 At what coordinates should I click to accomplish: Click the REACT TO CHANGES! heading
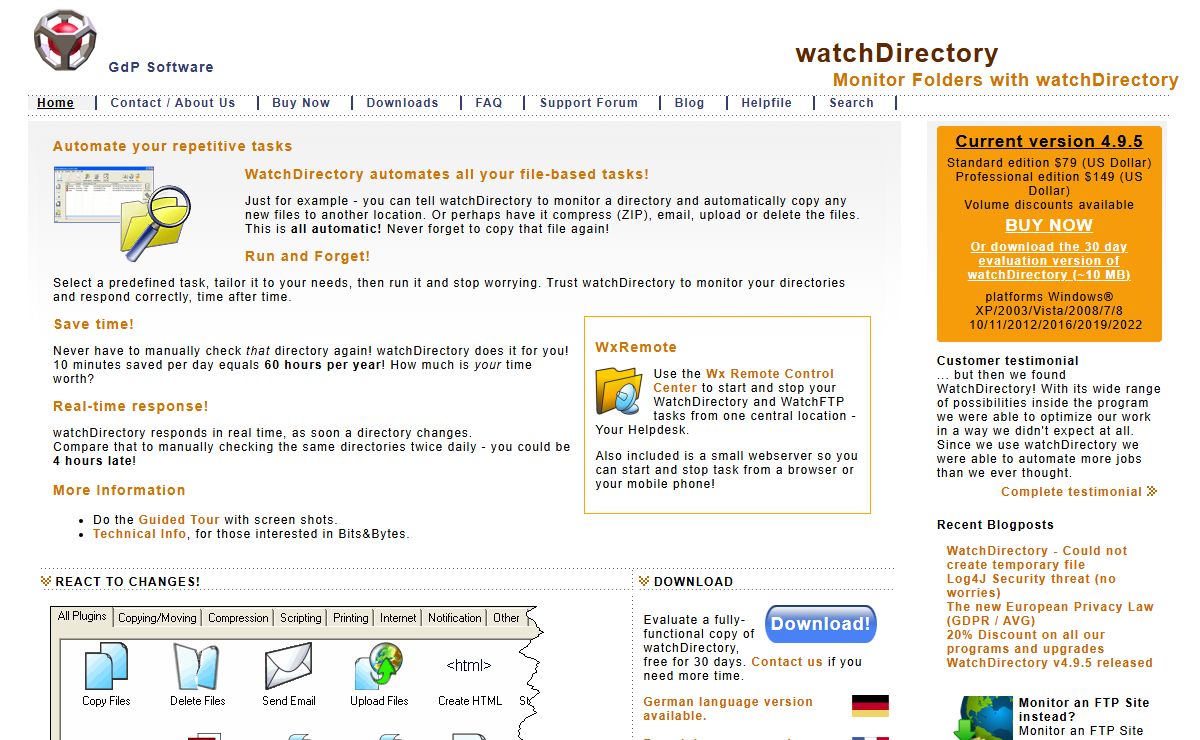[128, 581]
